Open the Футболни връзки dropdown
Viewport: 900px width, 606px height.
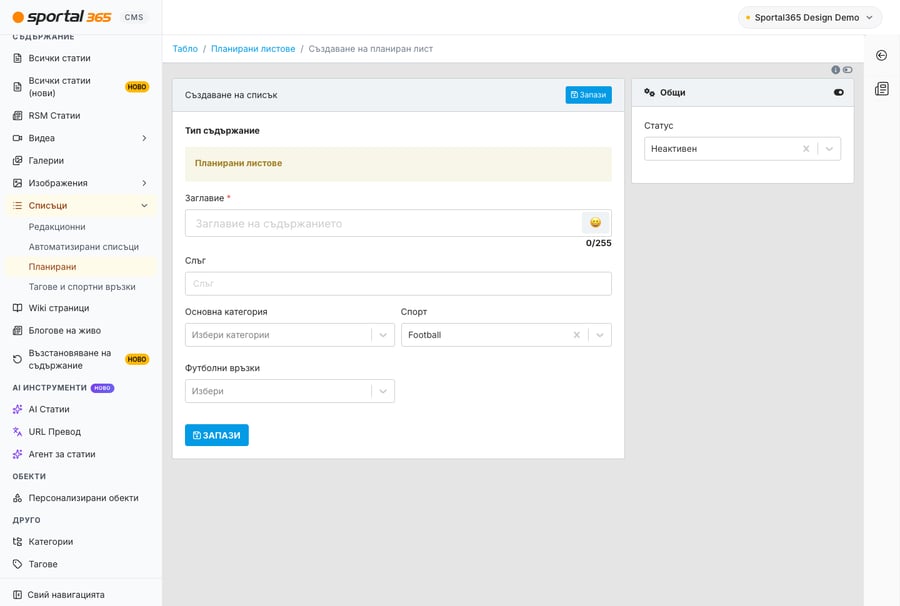289,391
